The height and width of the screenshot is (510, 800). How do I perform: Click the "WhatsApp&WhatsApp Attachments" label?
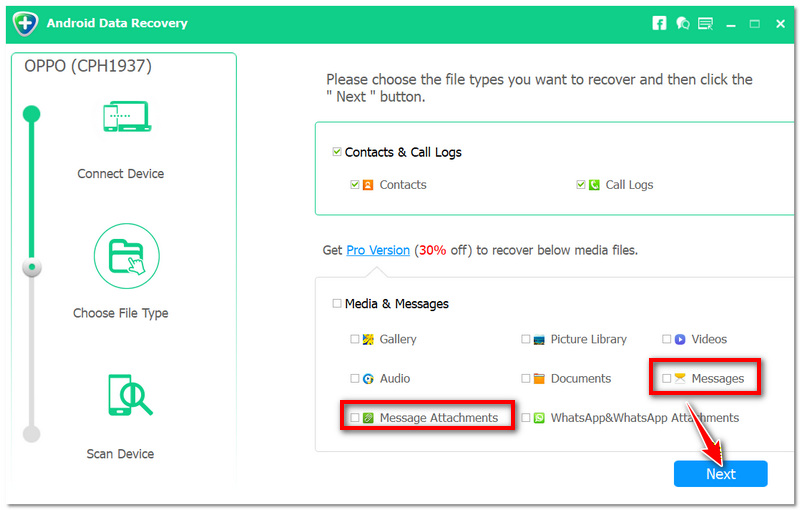645,418
